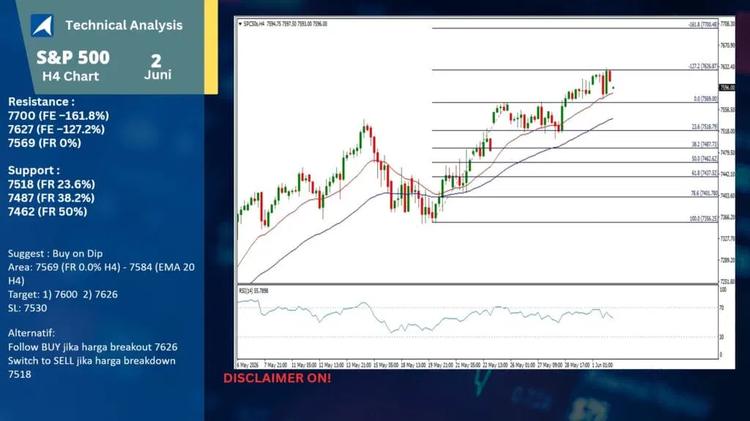Click the -161.8 Fibonacci level label on chart
Screen dimensions: 750x421
[703, 24]
